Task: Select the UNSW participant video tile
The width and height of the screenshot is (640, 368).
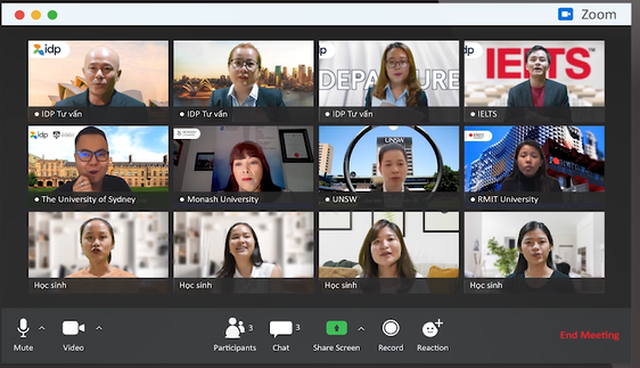Action: (x=389, y=166)
